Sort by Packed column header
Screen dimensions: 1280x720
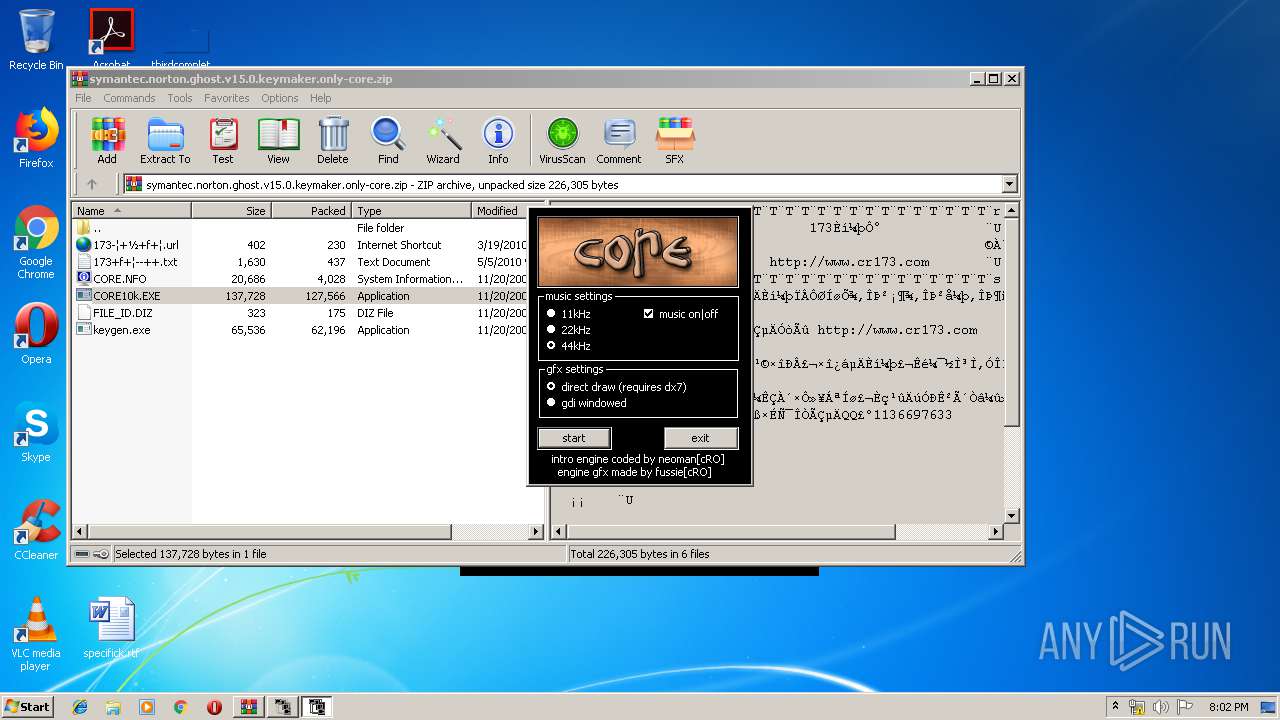pos(311,211)
